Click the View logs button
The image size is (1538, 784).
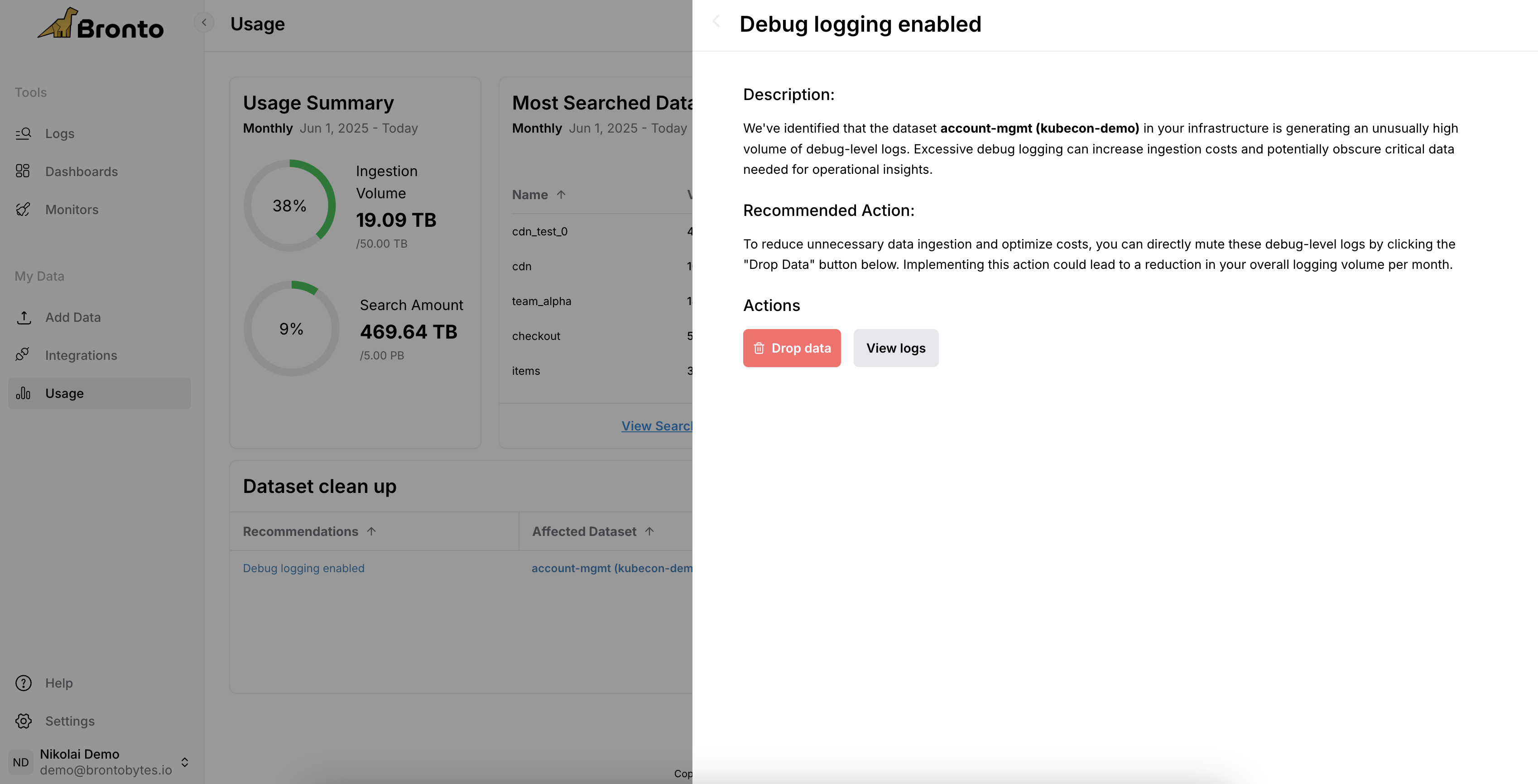[895, 348]
